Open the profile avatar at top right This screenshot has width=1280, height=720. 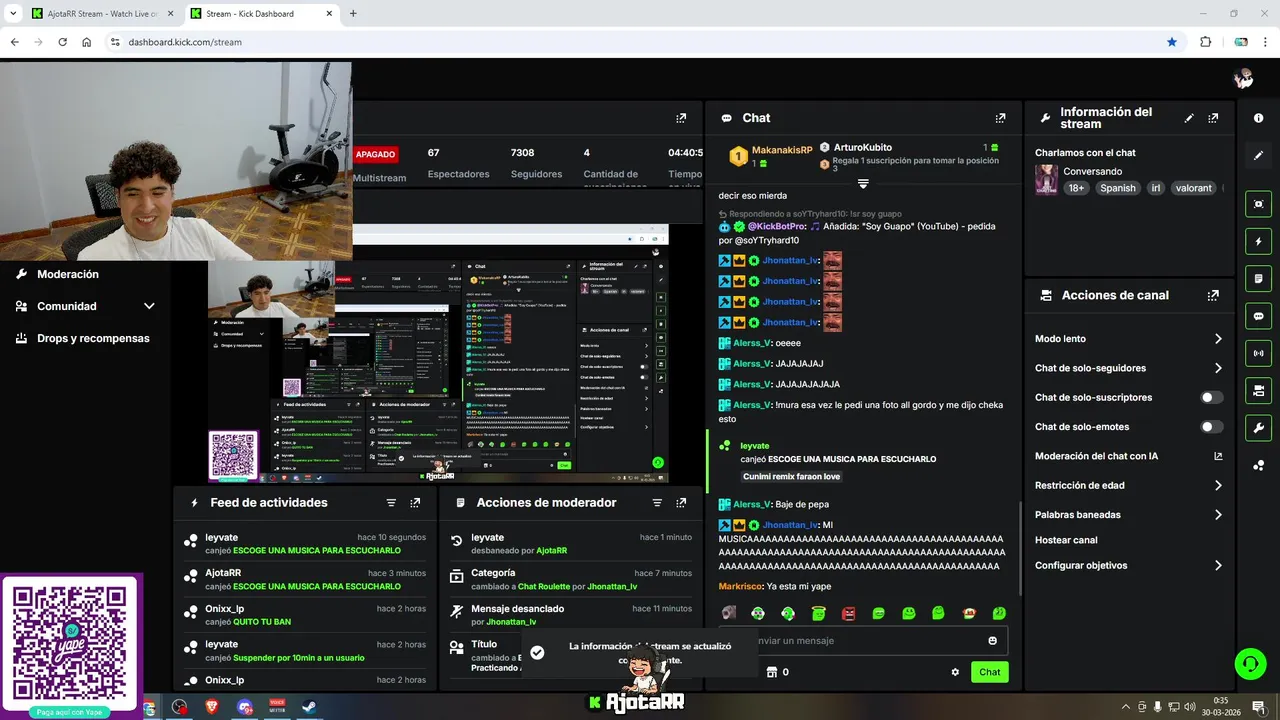click(1243, 79)
